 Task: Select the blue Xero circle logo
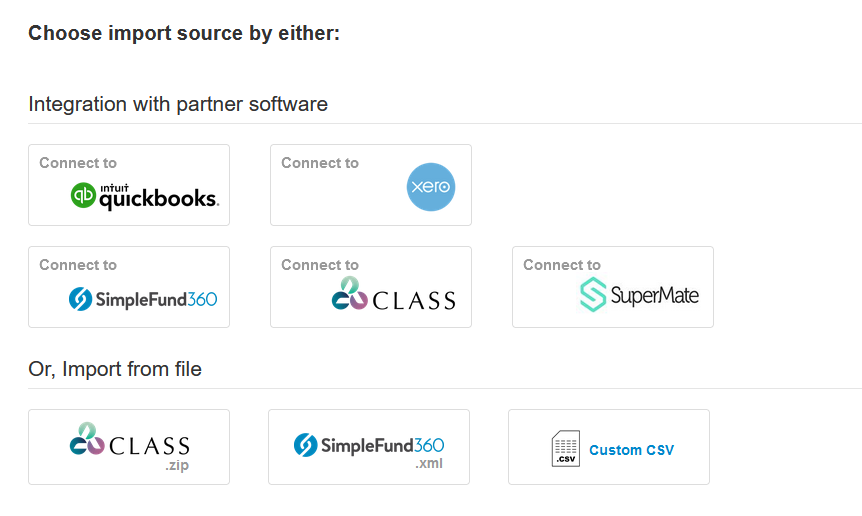[431, 187]
